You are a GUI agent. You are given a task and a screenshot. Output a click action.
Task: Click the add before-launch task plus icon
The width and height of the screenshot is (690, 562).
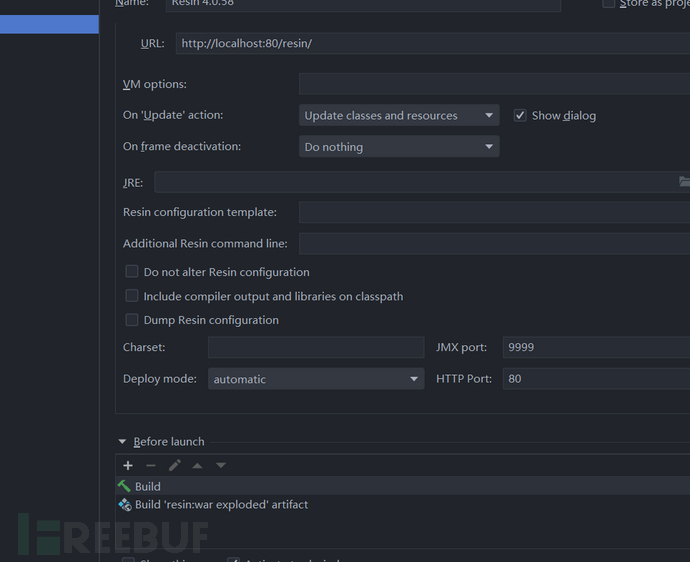(128, 465)
